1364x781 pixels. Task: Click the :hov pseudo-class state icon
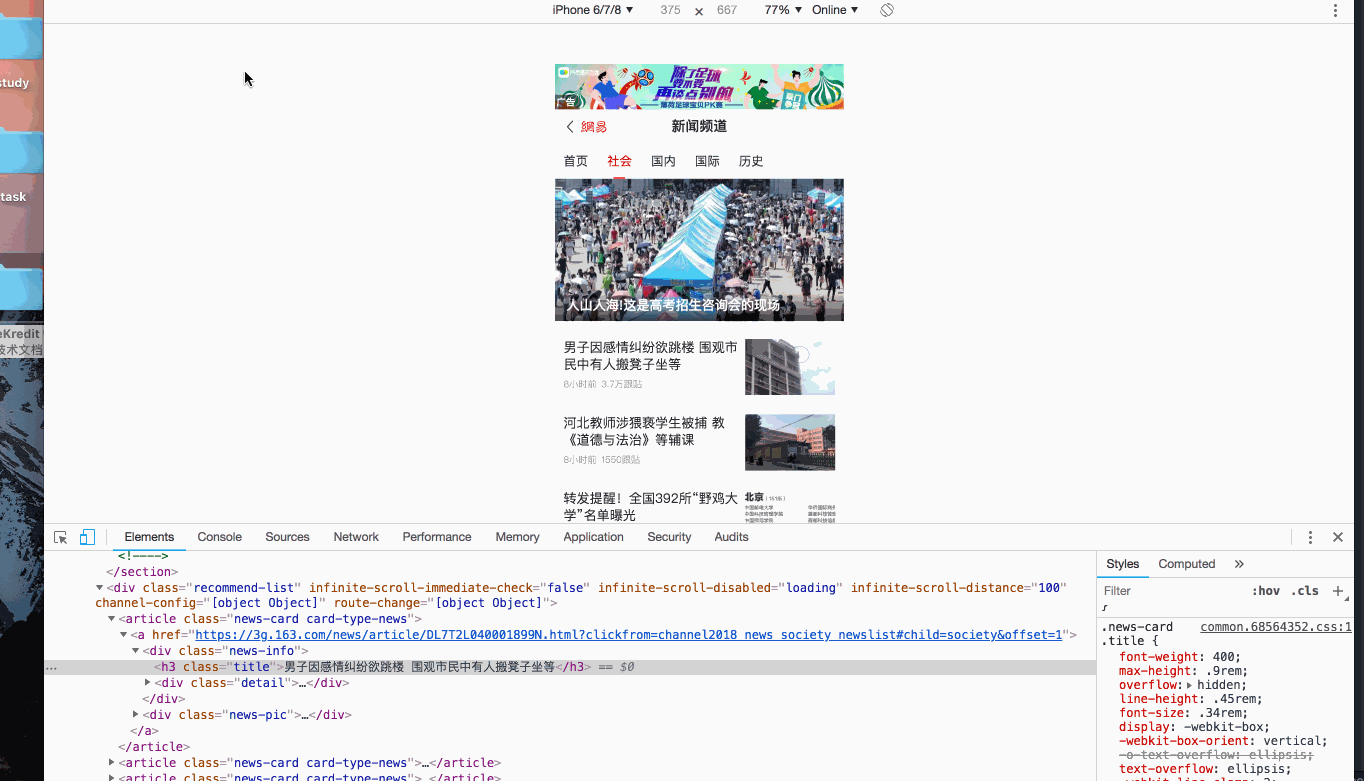(x=1266, y=590)
